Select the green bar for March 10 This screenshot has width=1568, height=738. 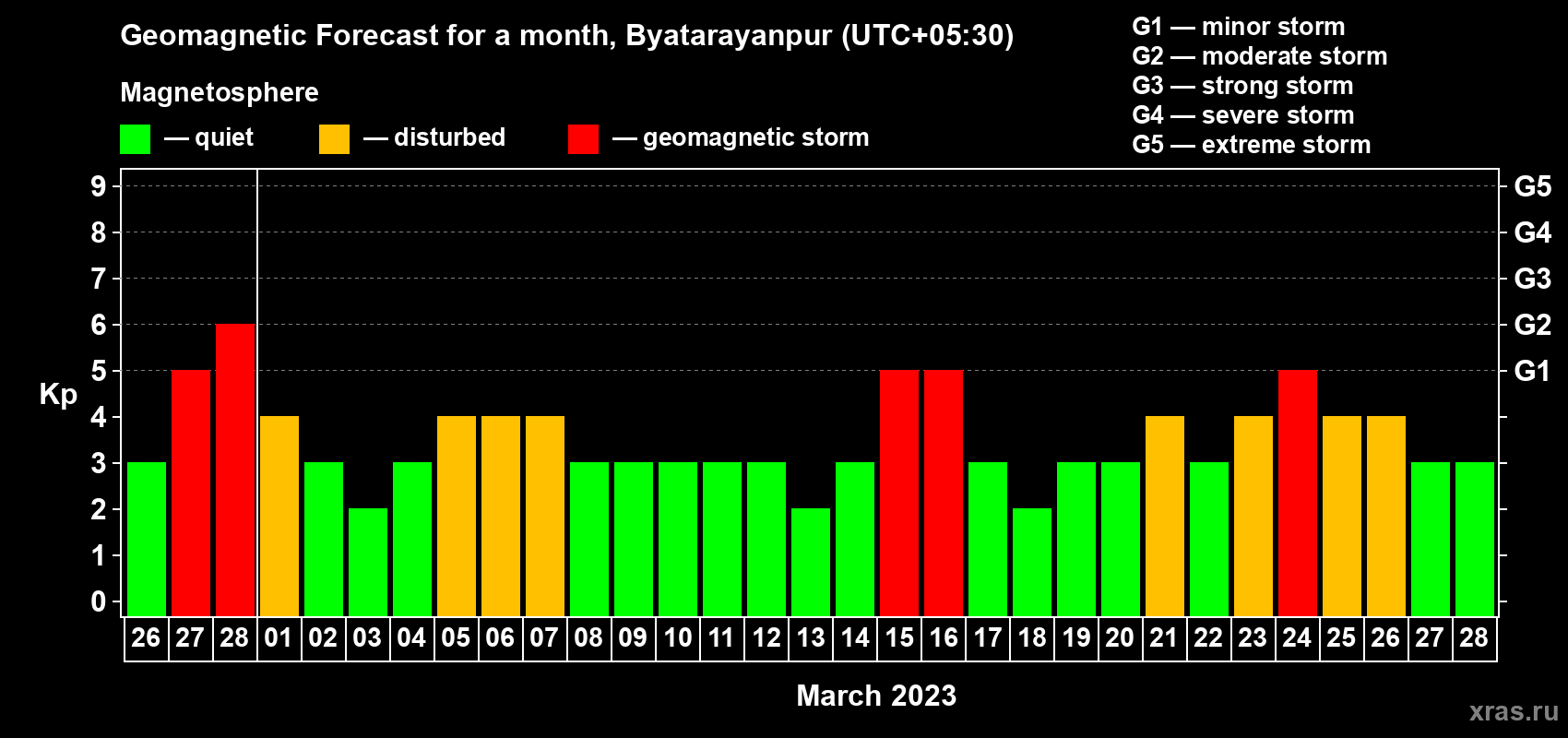click(678, 539)
